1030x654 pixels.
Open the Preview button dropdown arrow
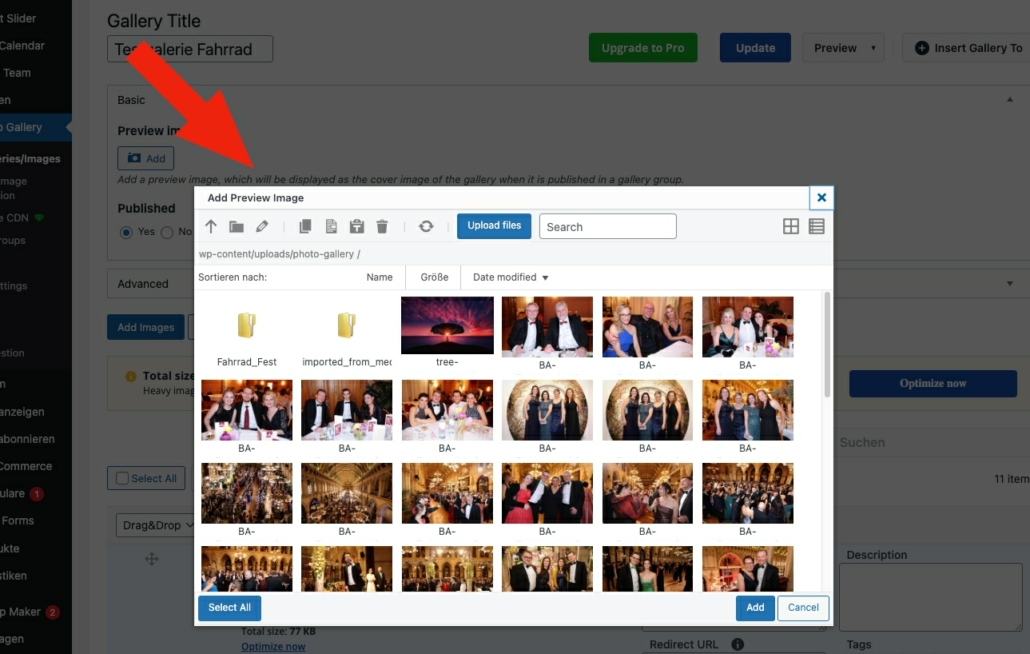[873, 48]
